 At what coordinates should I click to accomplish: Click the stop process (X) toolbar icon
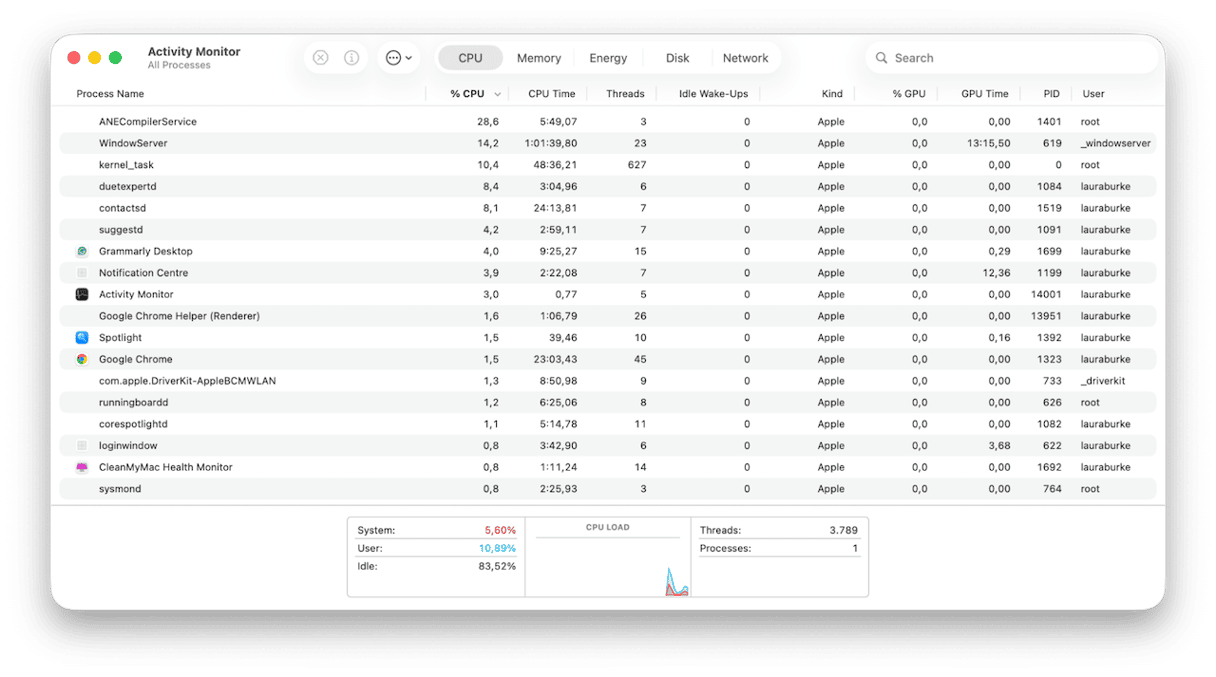click(320, 57)
